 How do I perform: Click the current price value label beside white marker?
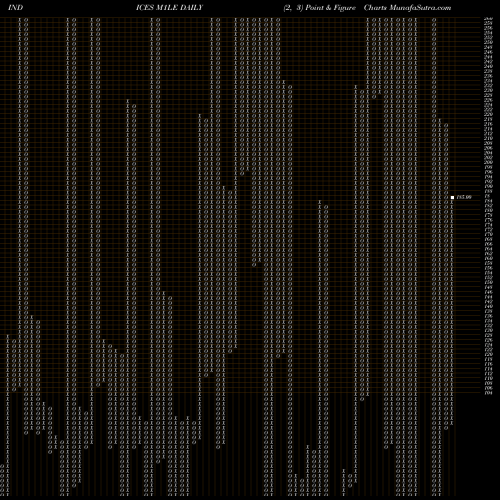464,197
